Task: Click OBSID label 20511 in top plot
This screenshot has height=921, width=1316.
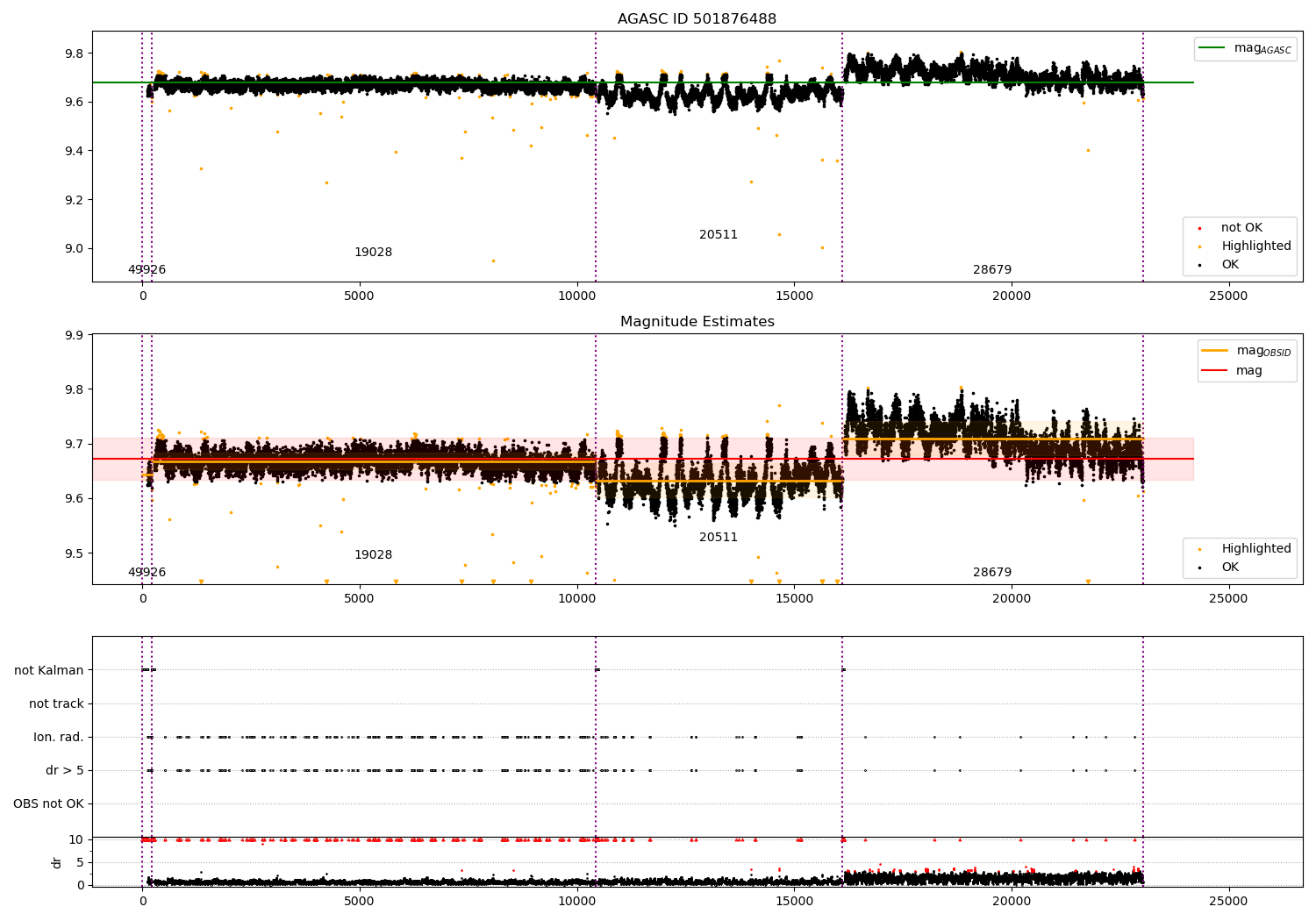Action: [x=719, y=235]
